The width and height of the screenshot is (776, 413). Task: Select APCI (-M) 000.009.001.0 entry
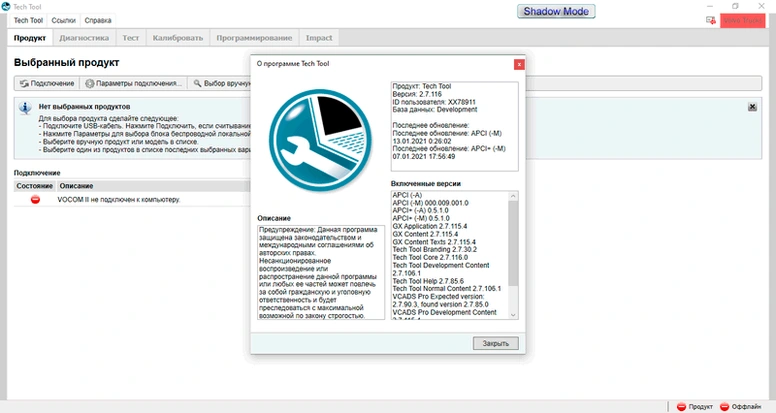431,203
